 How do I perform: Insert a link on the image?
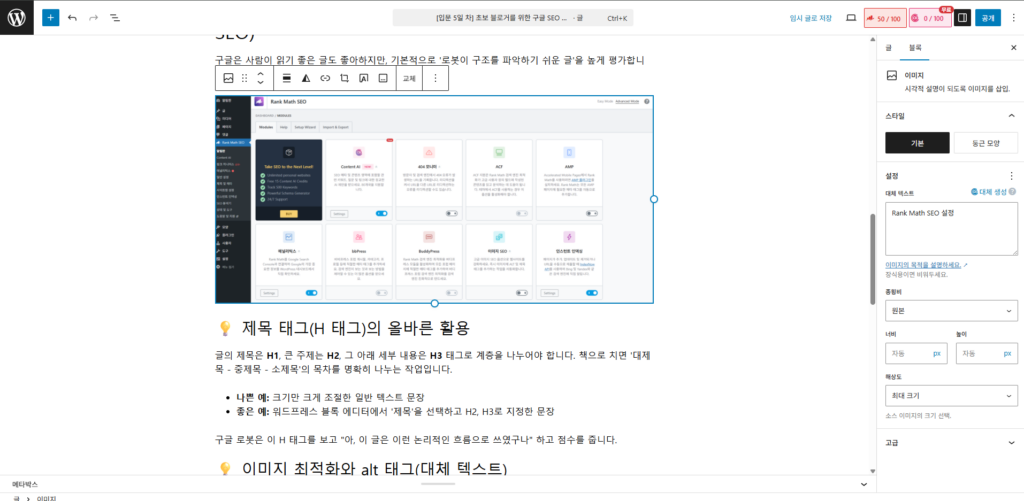click(x=325, y=78)
